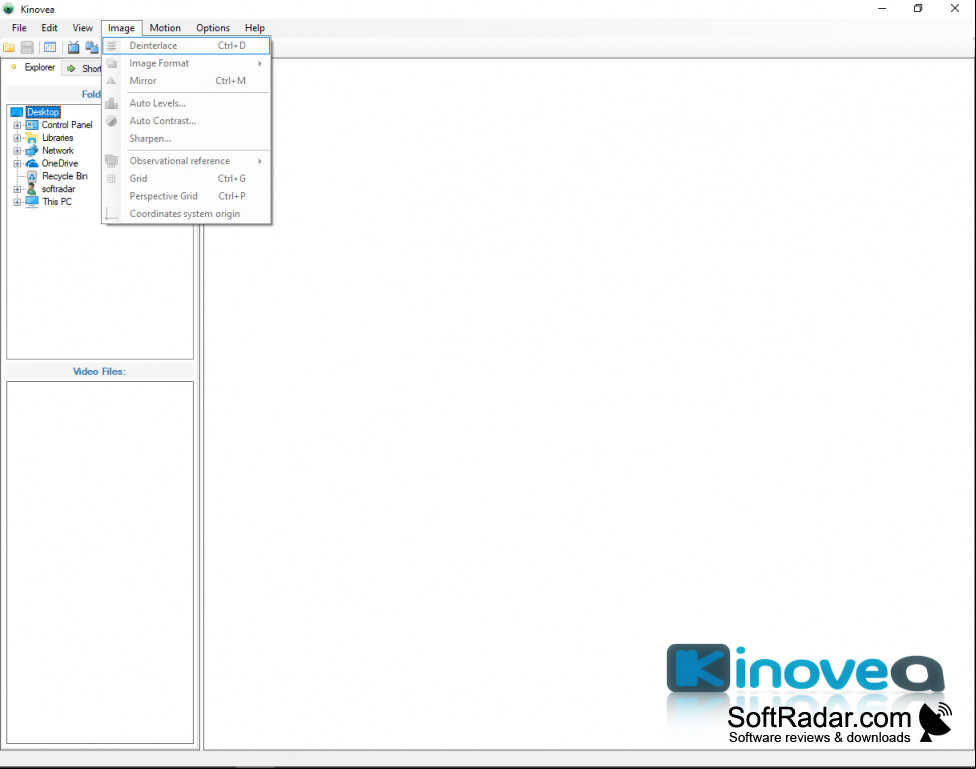Select Desktop in the folder tree

point(43,112)
